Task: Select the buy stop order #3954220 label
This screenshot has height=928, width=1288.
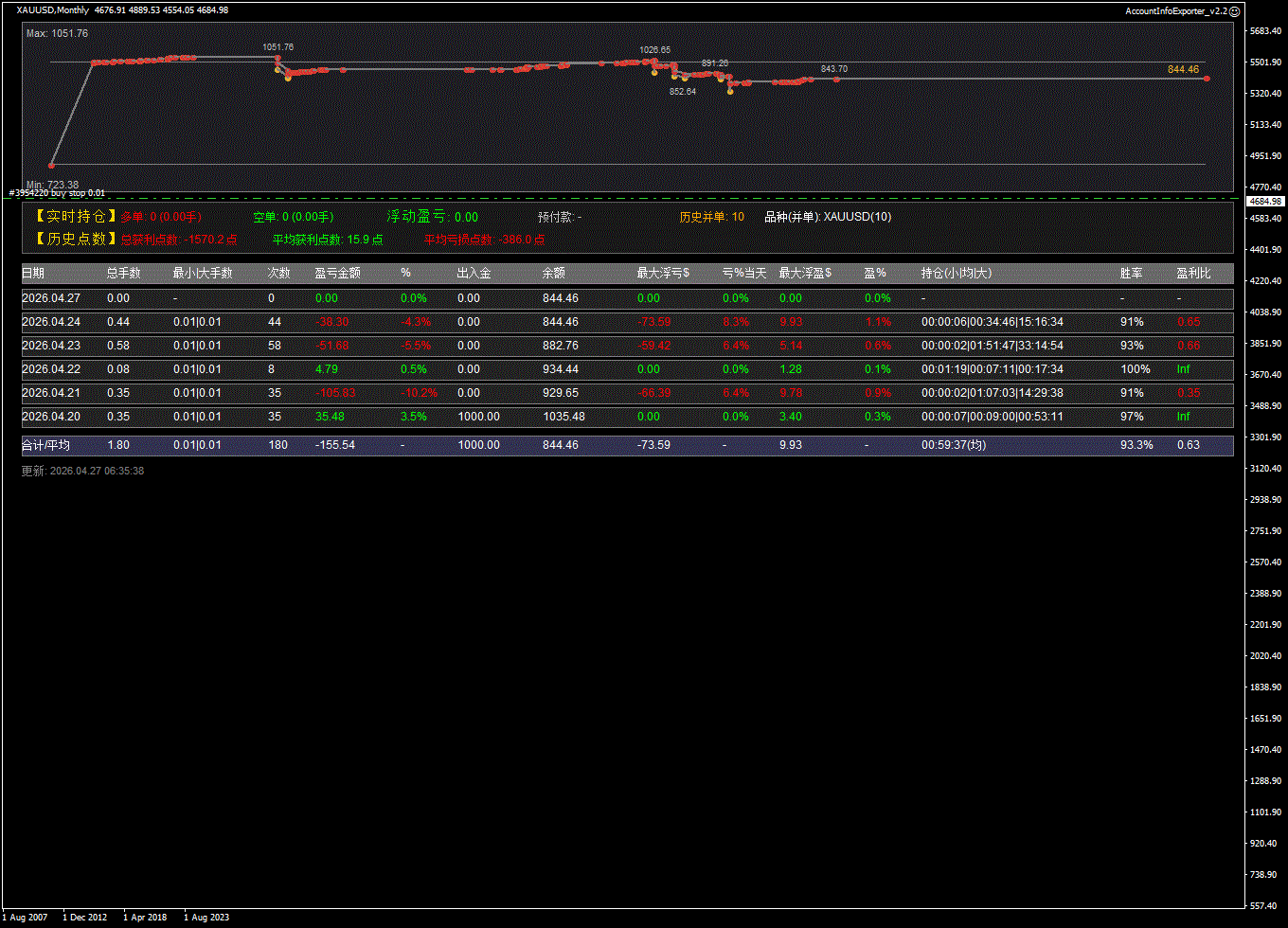Action: (x=57, y=193)
